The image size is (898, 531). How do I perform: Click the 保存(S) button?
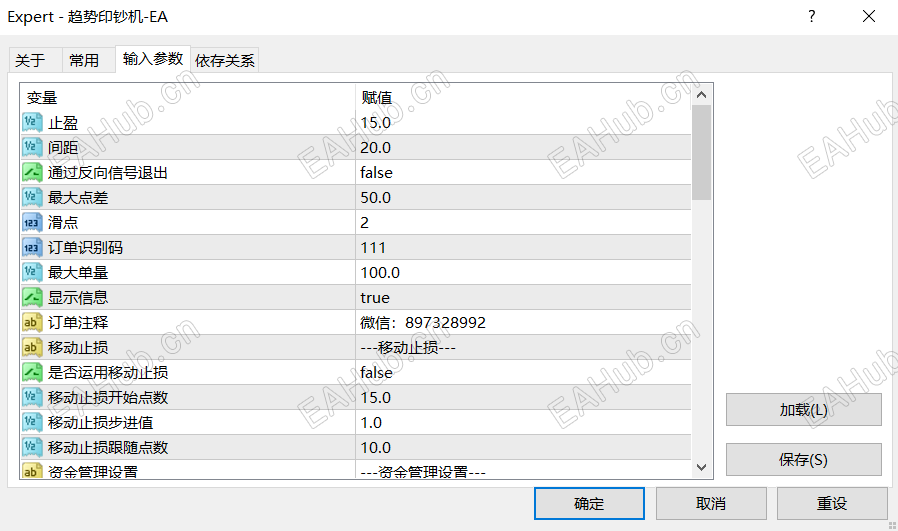804,459
